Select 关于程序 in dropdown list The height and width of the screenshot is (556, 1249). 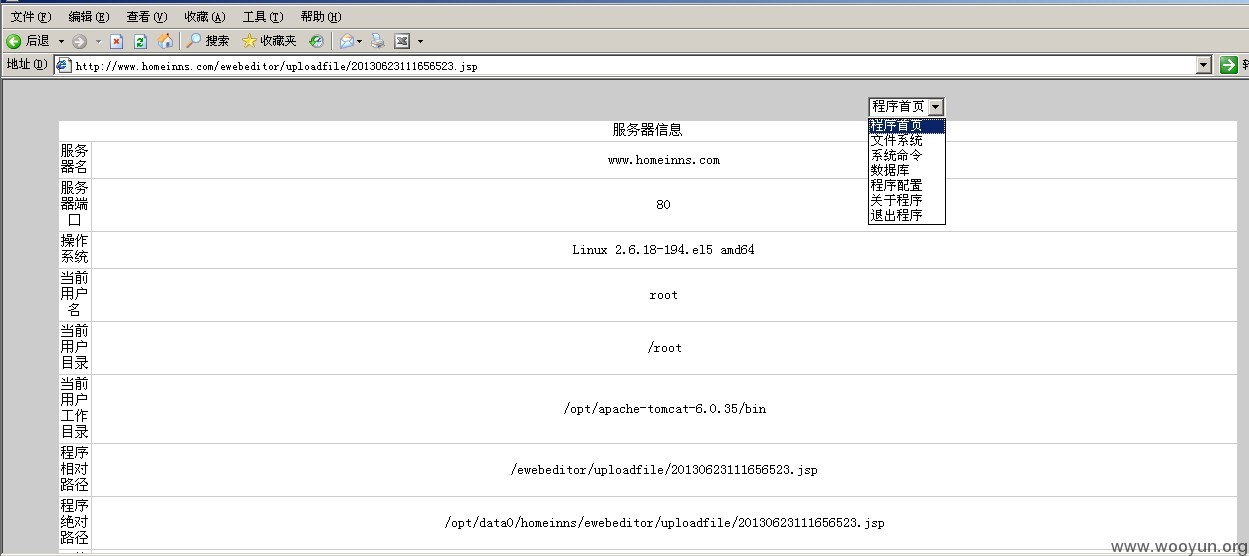point(906,200)
